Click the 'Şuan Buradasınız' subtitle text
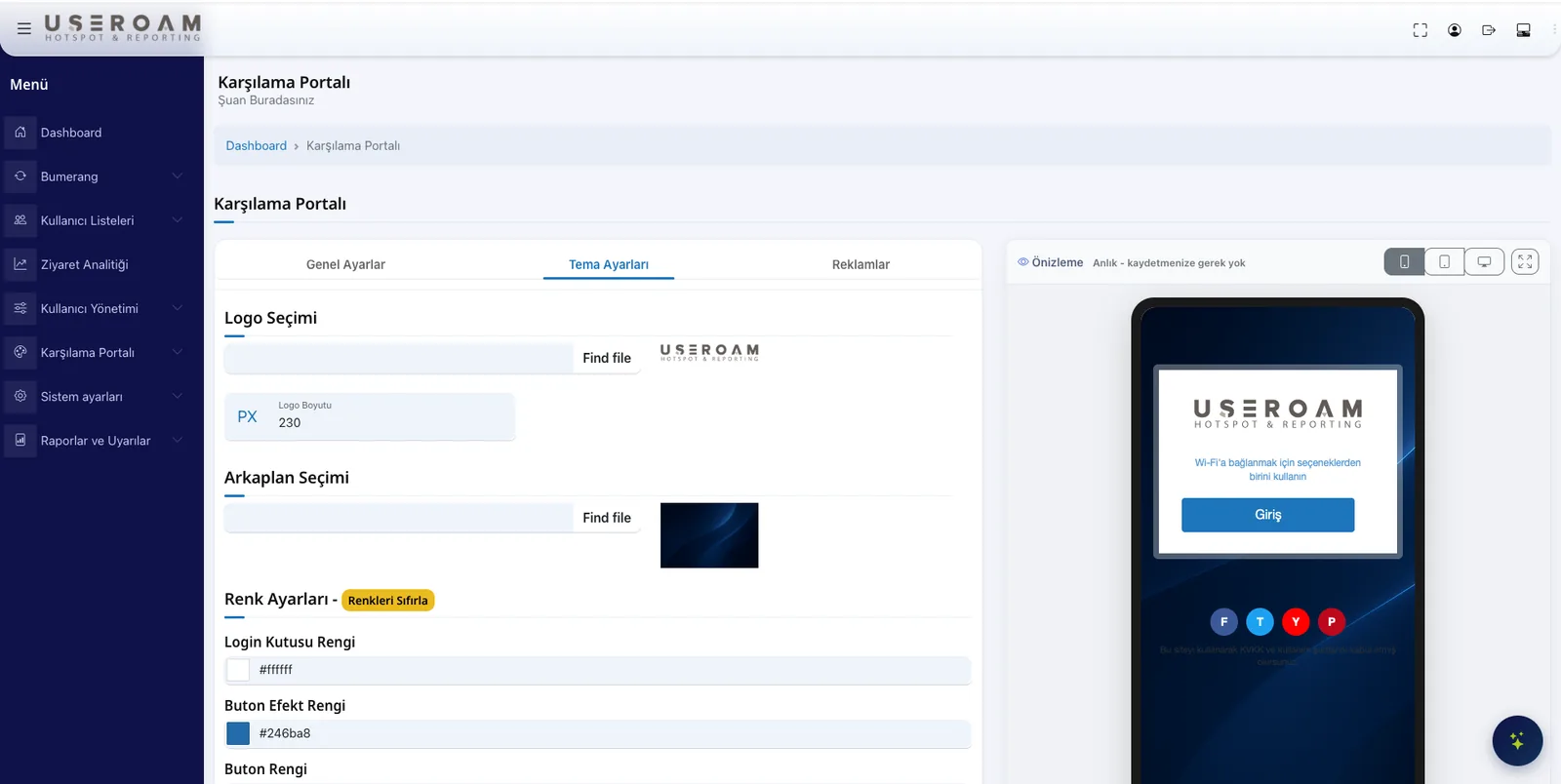1561x784 pixels. pyautogui.click(x=265, y=100)
